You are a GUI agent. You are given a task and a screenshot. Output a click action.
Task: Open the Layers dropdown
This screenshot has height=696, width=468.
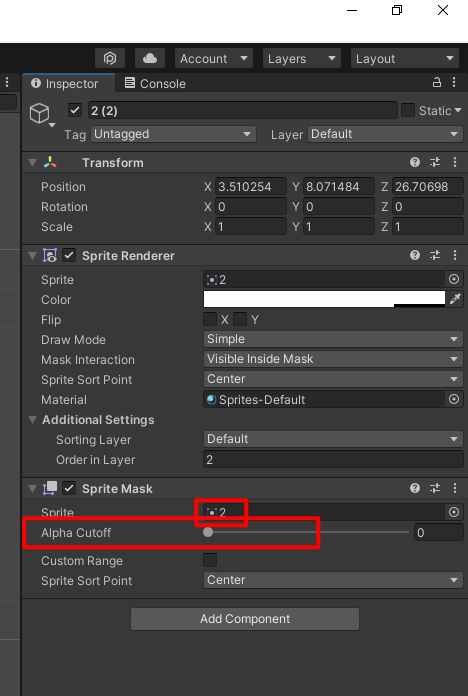point(302,59)
